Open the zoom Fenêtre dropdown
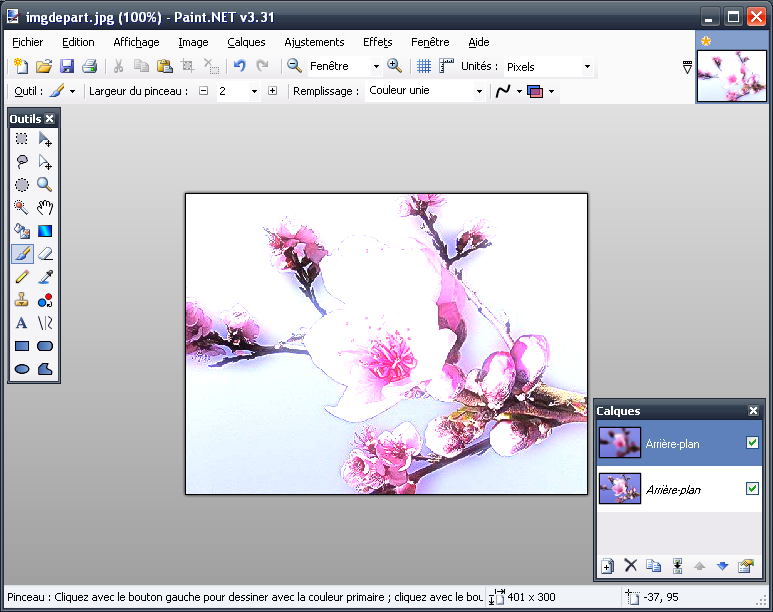 [376, 67]
